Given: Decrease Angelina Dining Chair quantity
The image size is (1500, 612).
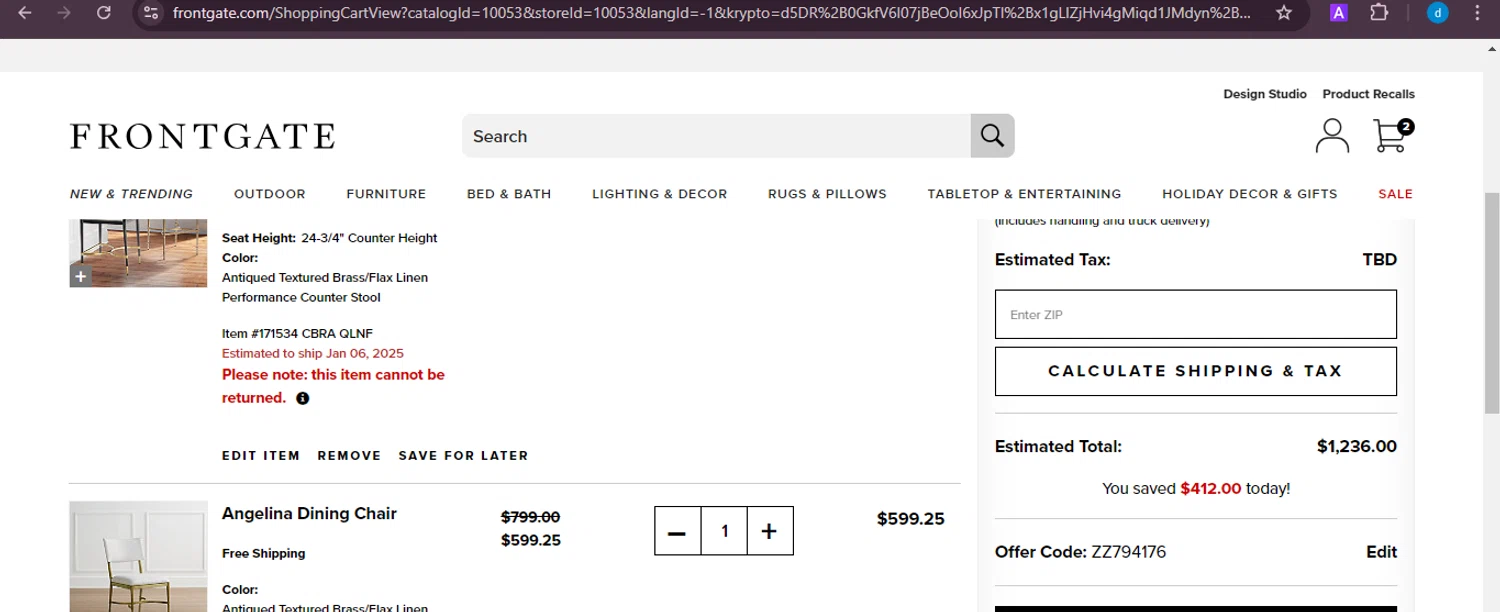Looking at the screenshot, I should [677, 531].
